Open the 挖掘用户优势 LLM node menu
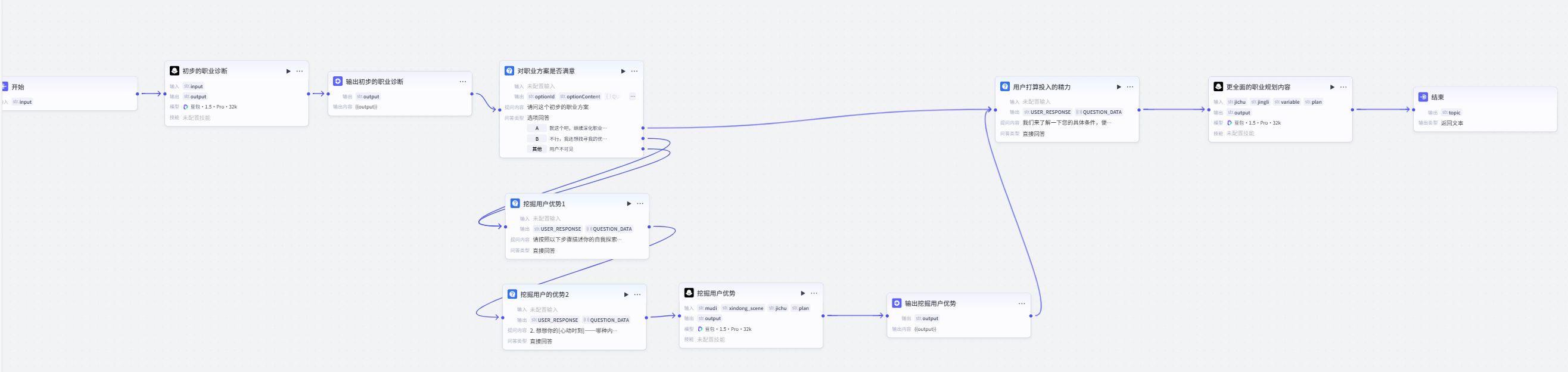Viewport: 1568px width, 372px height. [814, 293]
